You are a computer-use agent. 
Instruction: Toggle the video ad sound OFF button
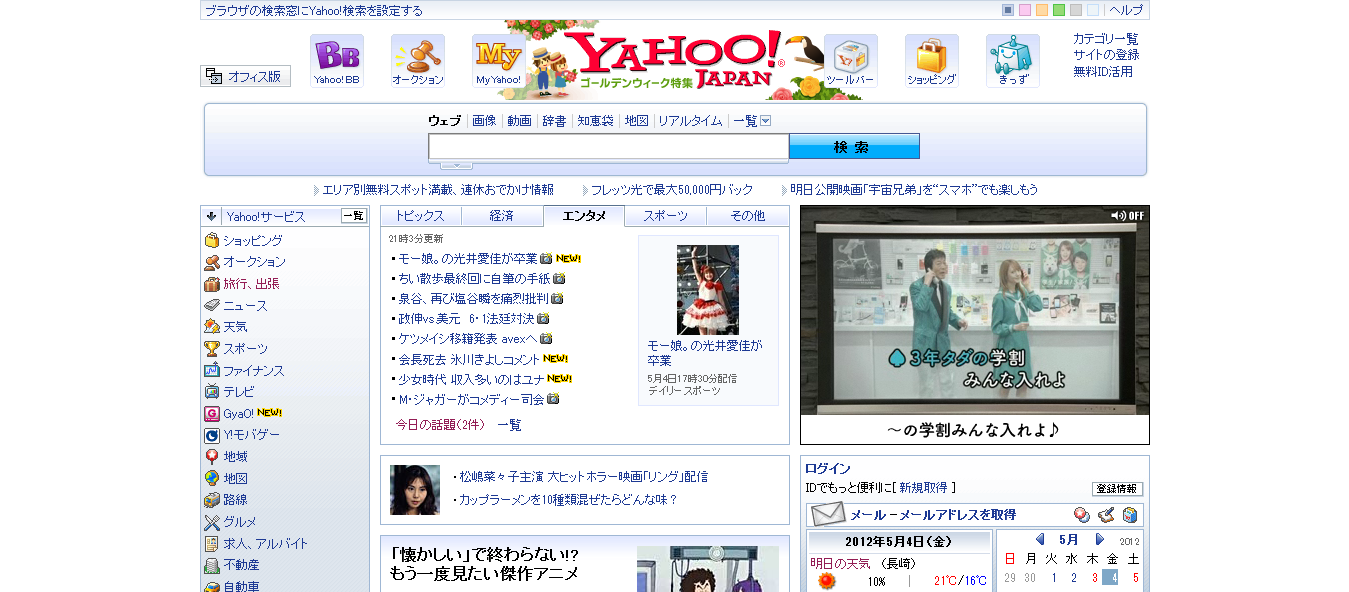pos(1127,215)
